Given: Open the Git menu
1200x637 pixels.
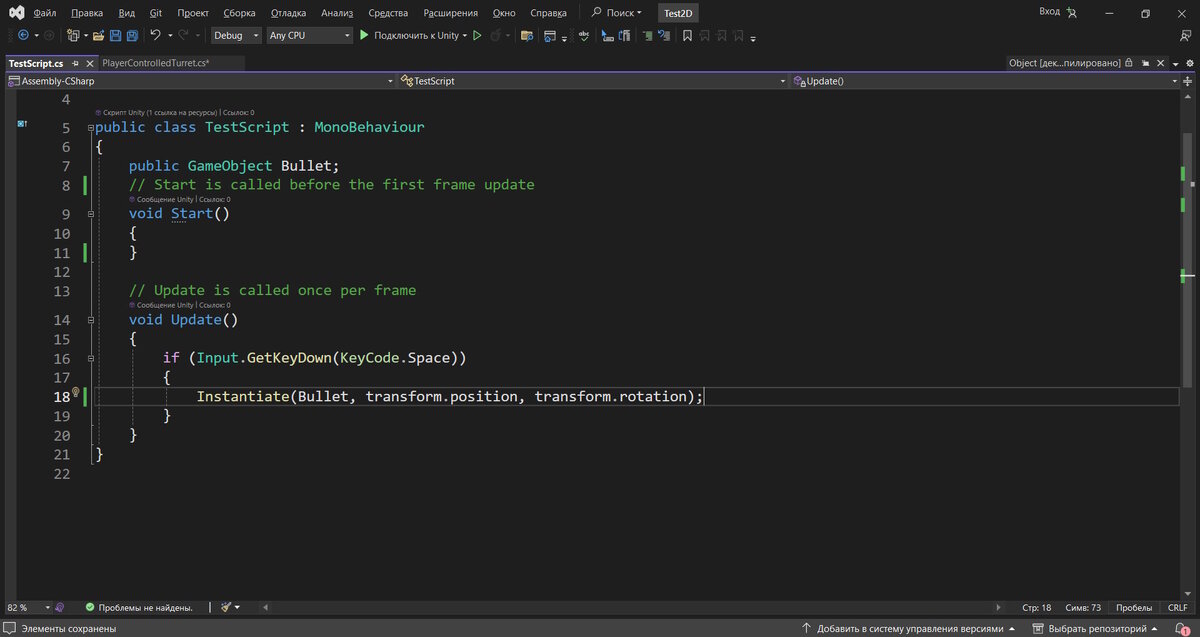Looking at the screenshot, I should click(156, 13).
